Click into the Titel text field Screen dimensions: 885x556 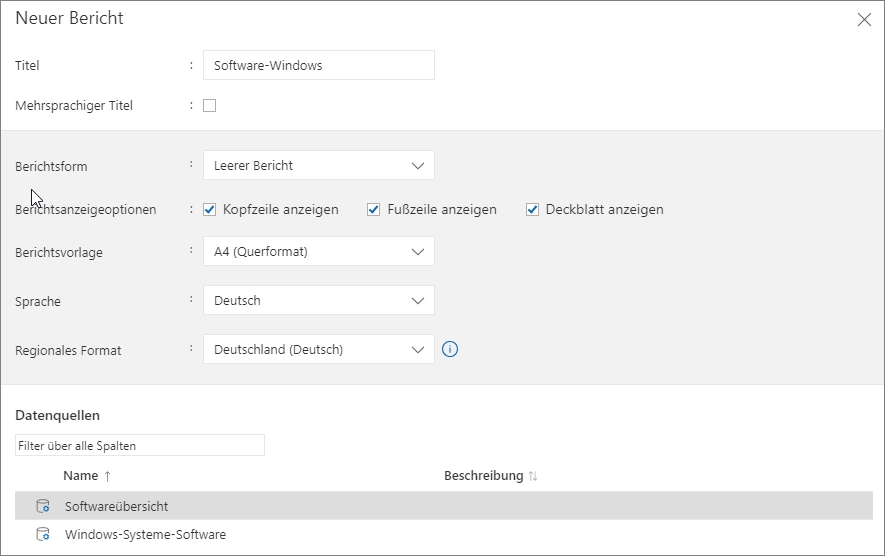(318, 65)
